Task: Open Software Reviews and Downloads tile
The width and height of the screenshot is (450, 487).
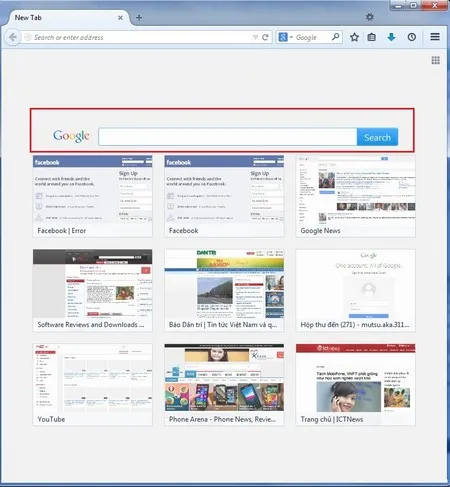Action: (92, 290)
